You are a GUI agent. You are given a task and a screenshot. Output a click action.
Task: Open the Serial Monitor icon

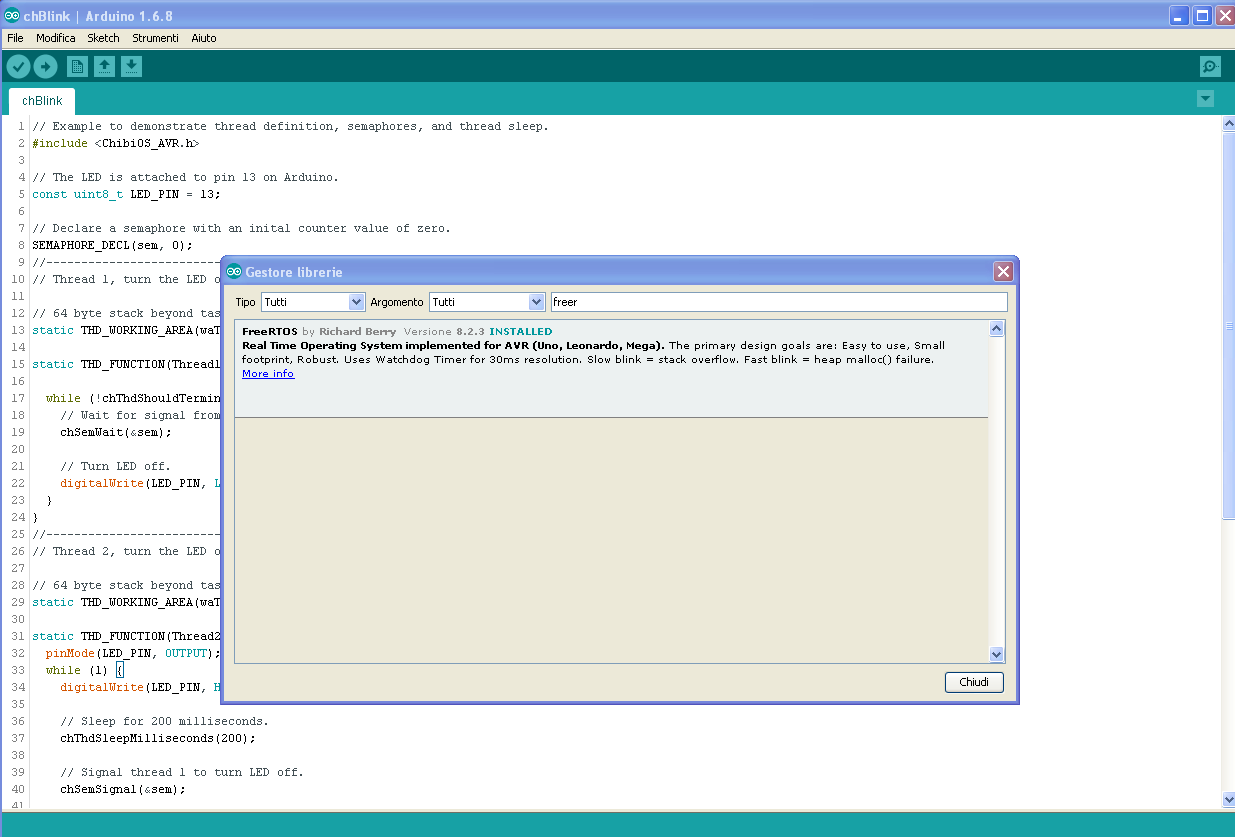point(1209,66)
